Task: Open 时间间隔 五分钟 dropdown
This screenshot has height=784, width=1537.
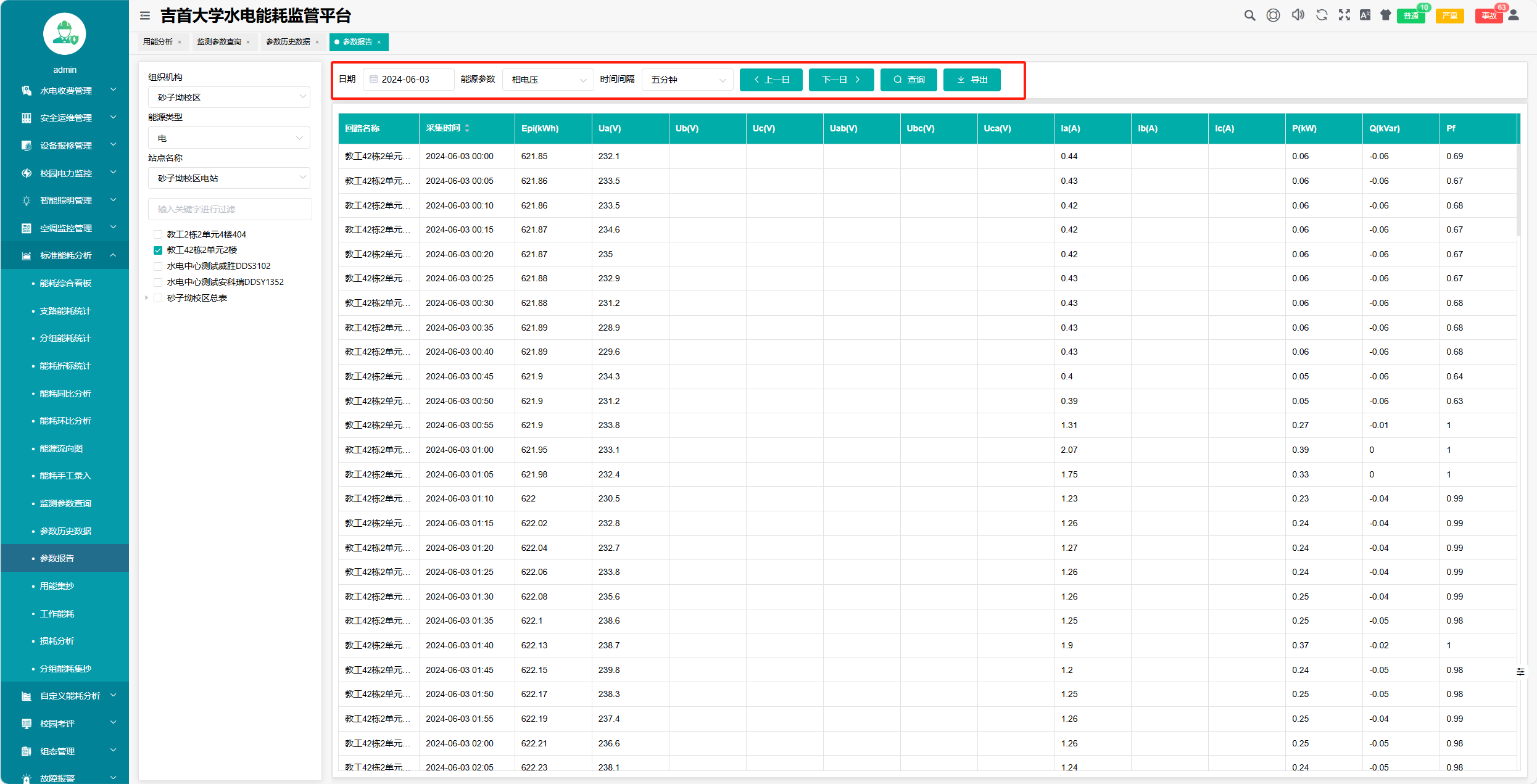Action: pos(687,80)
